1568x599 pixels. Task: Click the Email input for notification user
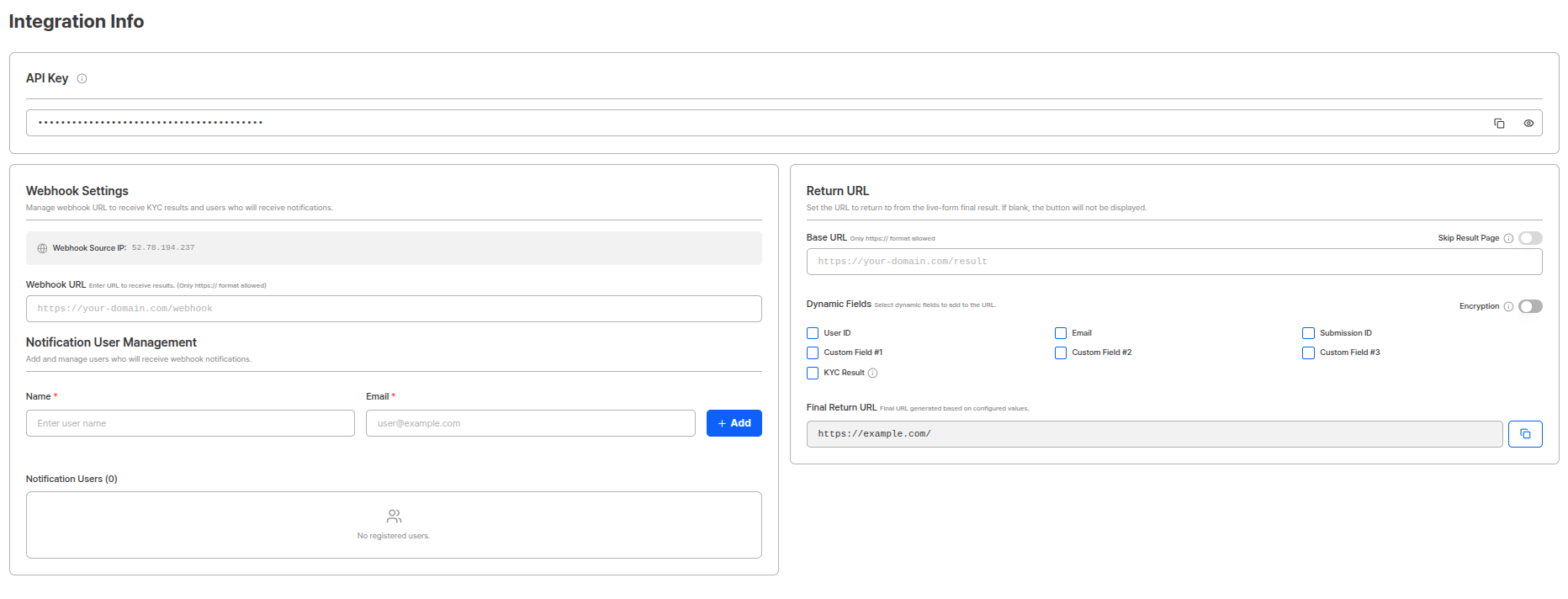coord(531,423)
